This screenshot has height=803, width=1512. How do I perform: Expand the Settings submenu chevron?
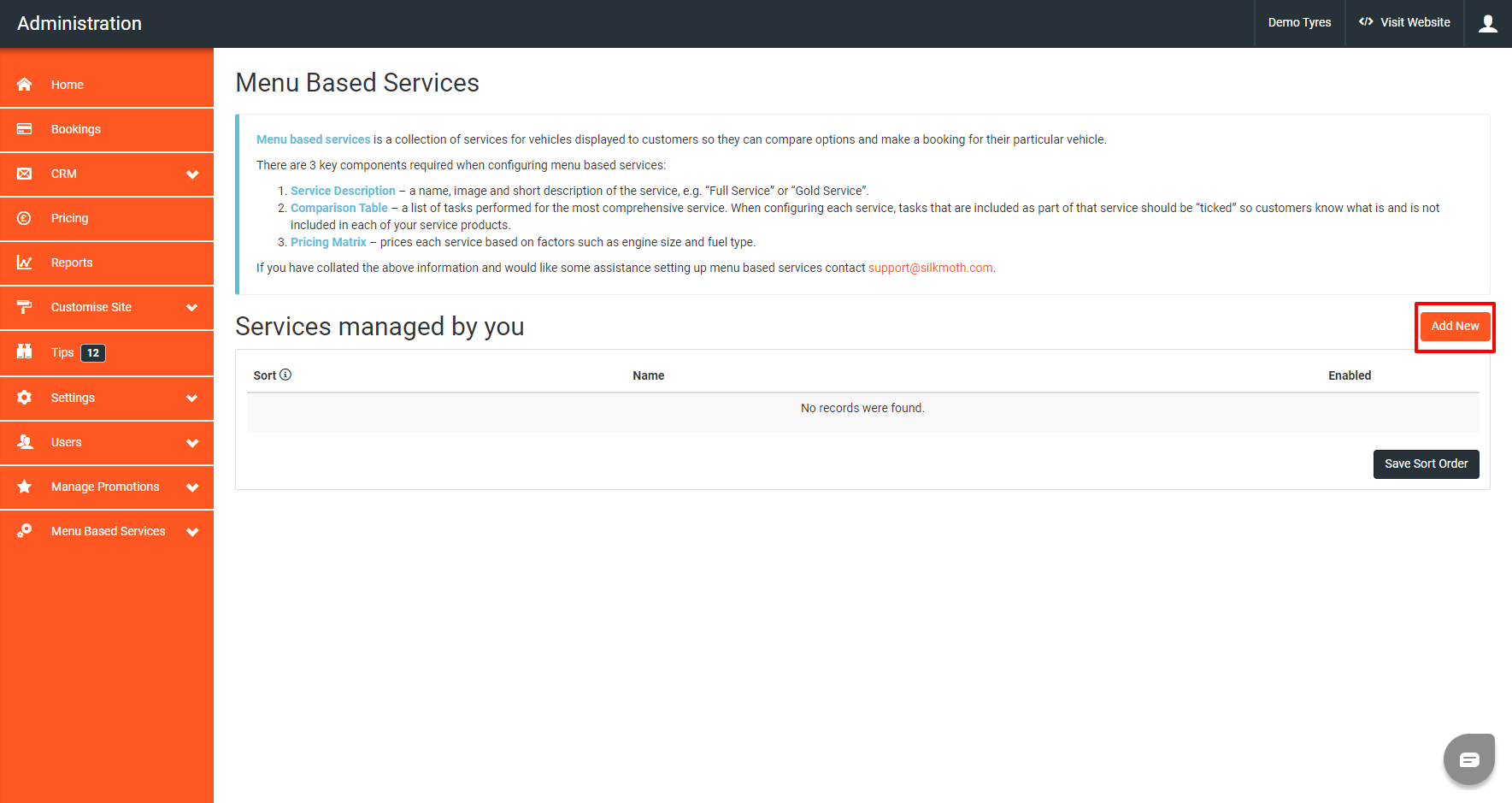pyautogui.click(x=192, y=399)
